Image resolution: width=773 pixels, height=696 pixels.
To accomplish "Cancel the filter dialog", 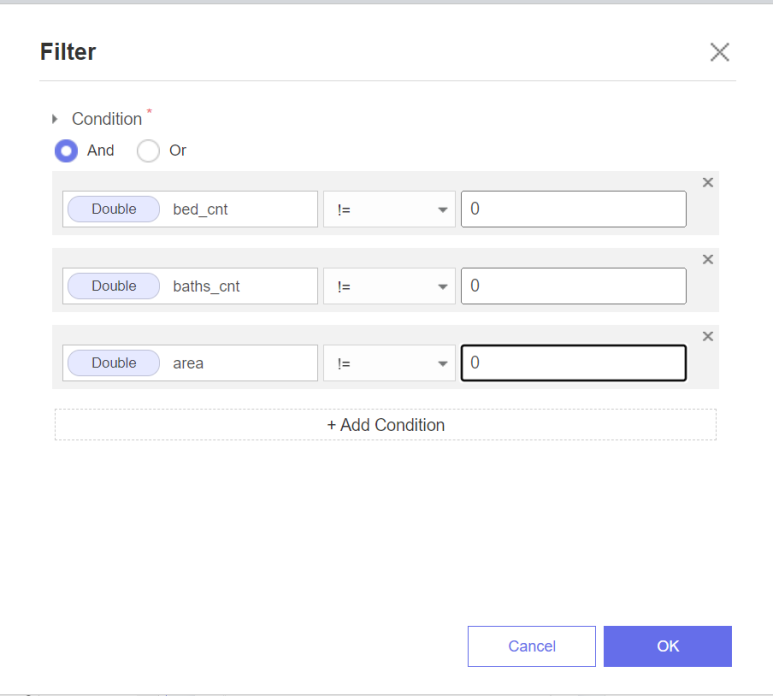I will 531,646.
